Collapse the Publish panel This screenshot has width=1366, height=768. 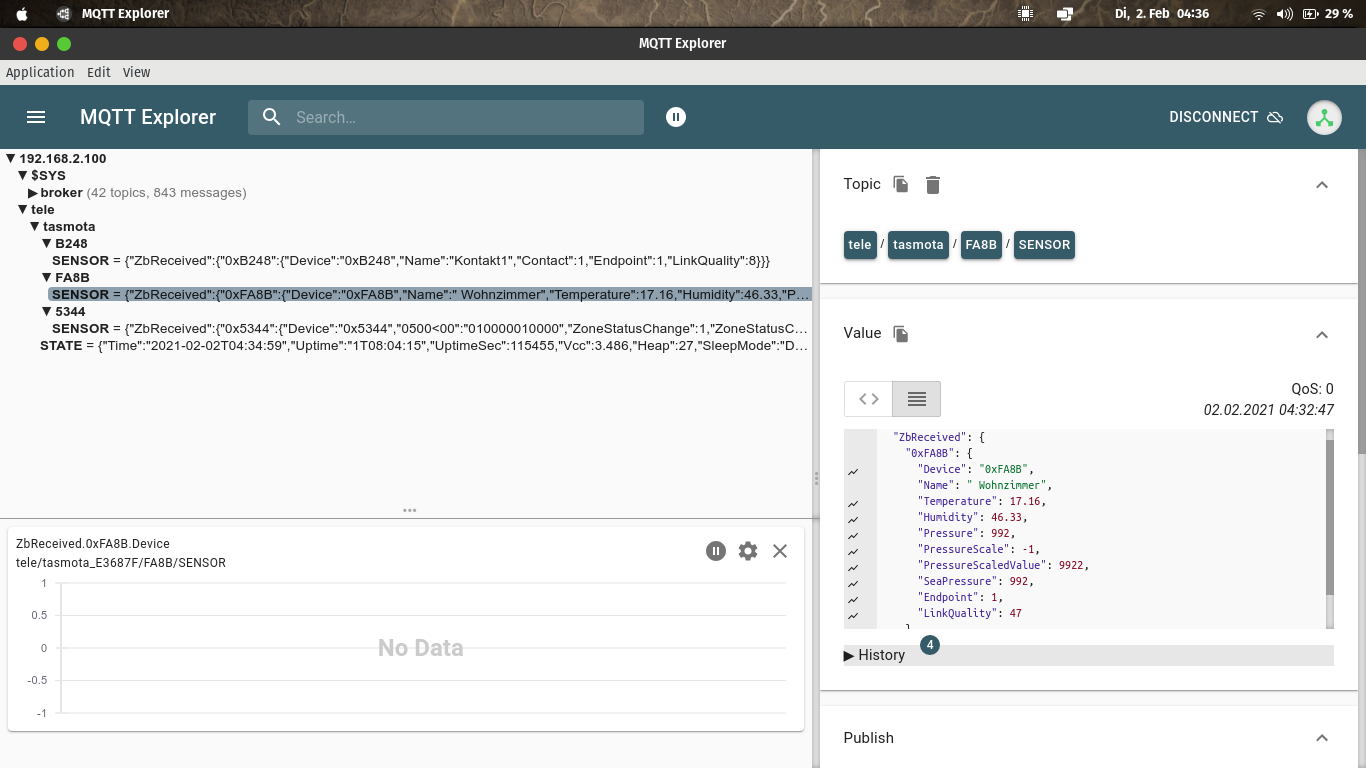(x=1322, y=738)
